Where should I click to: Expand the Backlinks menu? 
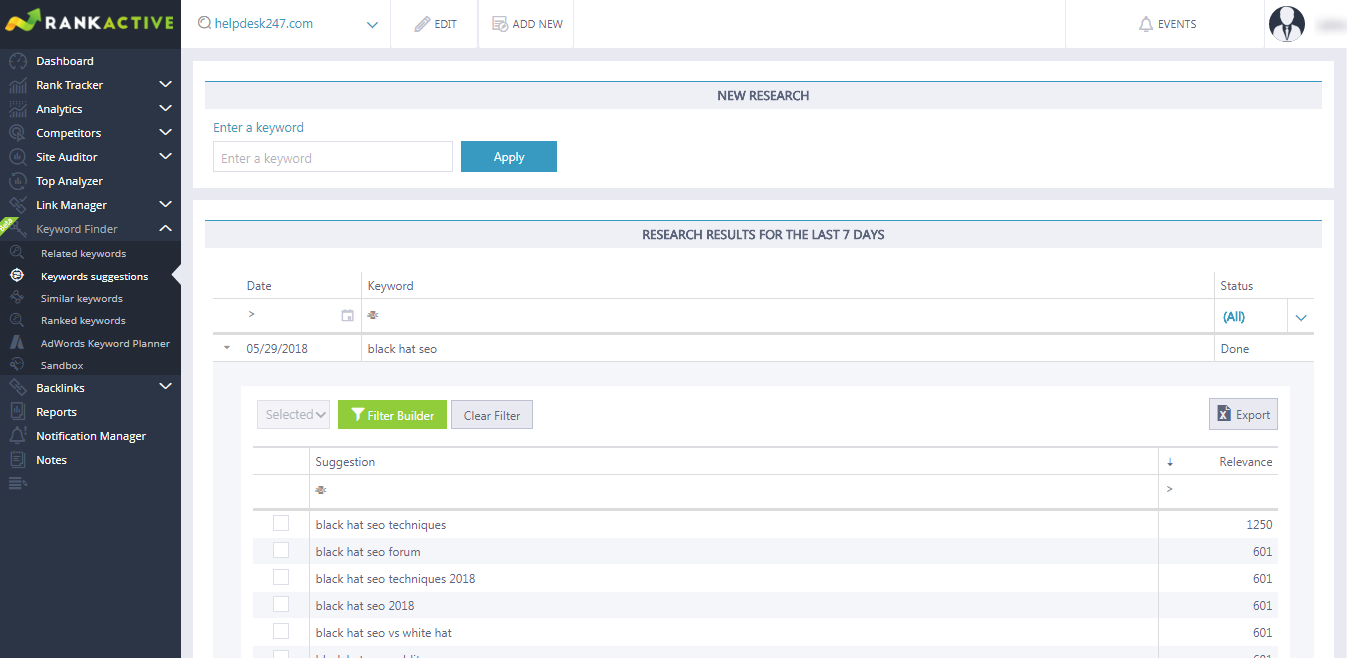pos(166,388)
